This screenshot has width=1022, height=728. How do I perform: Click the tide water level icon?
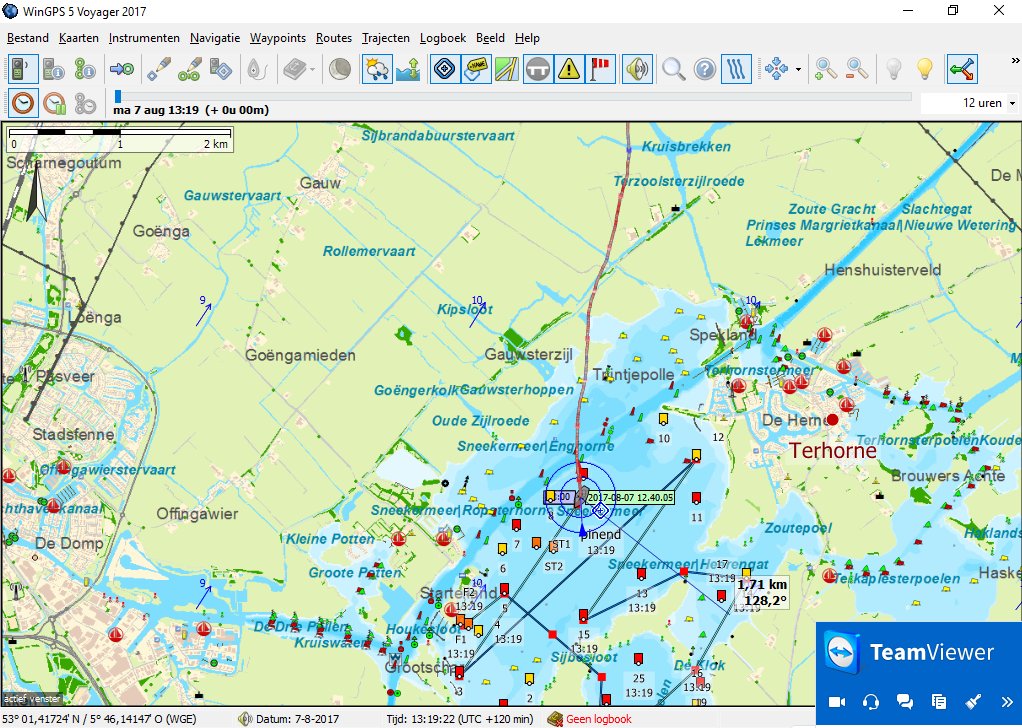(409, 69)
